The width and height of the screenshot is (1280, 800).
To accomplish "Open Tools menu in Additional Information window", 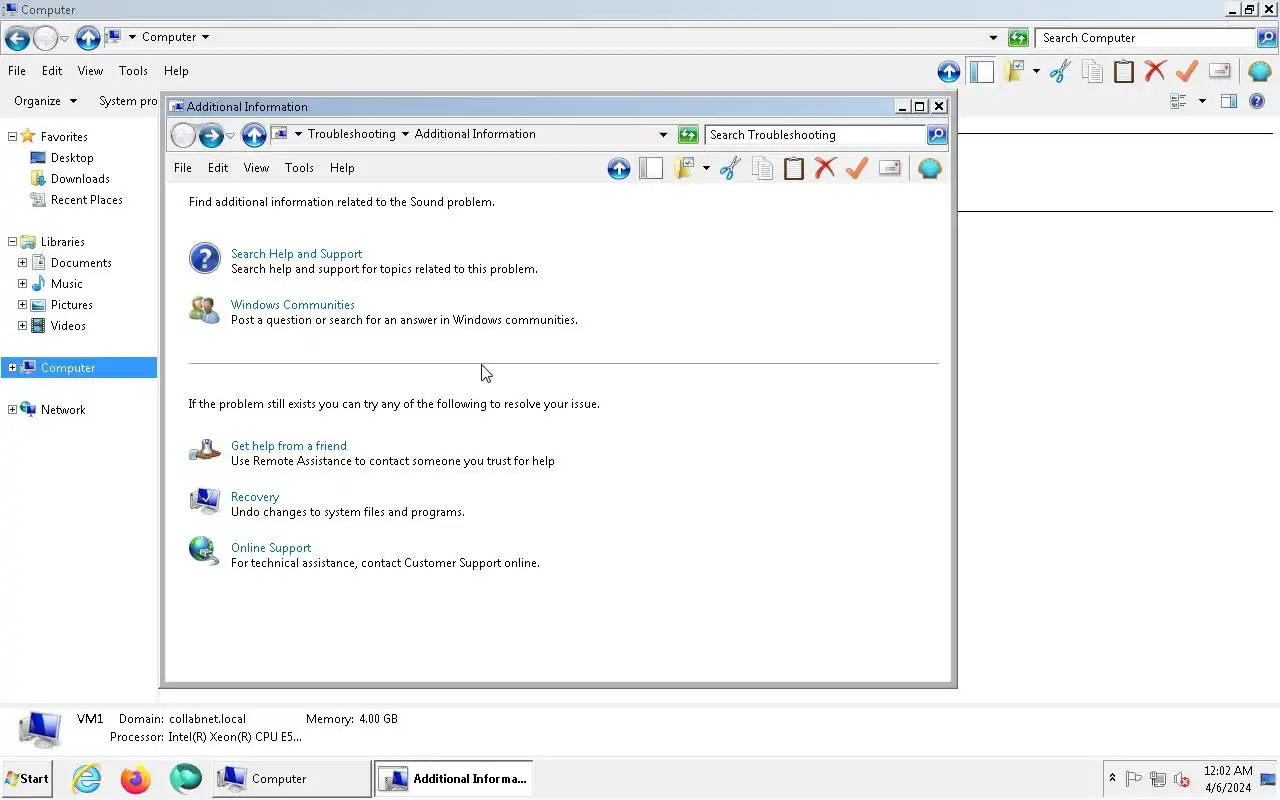I will [299, 168].
